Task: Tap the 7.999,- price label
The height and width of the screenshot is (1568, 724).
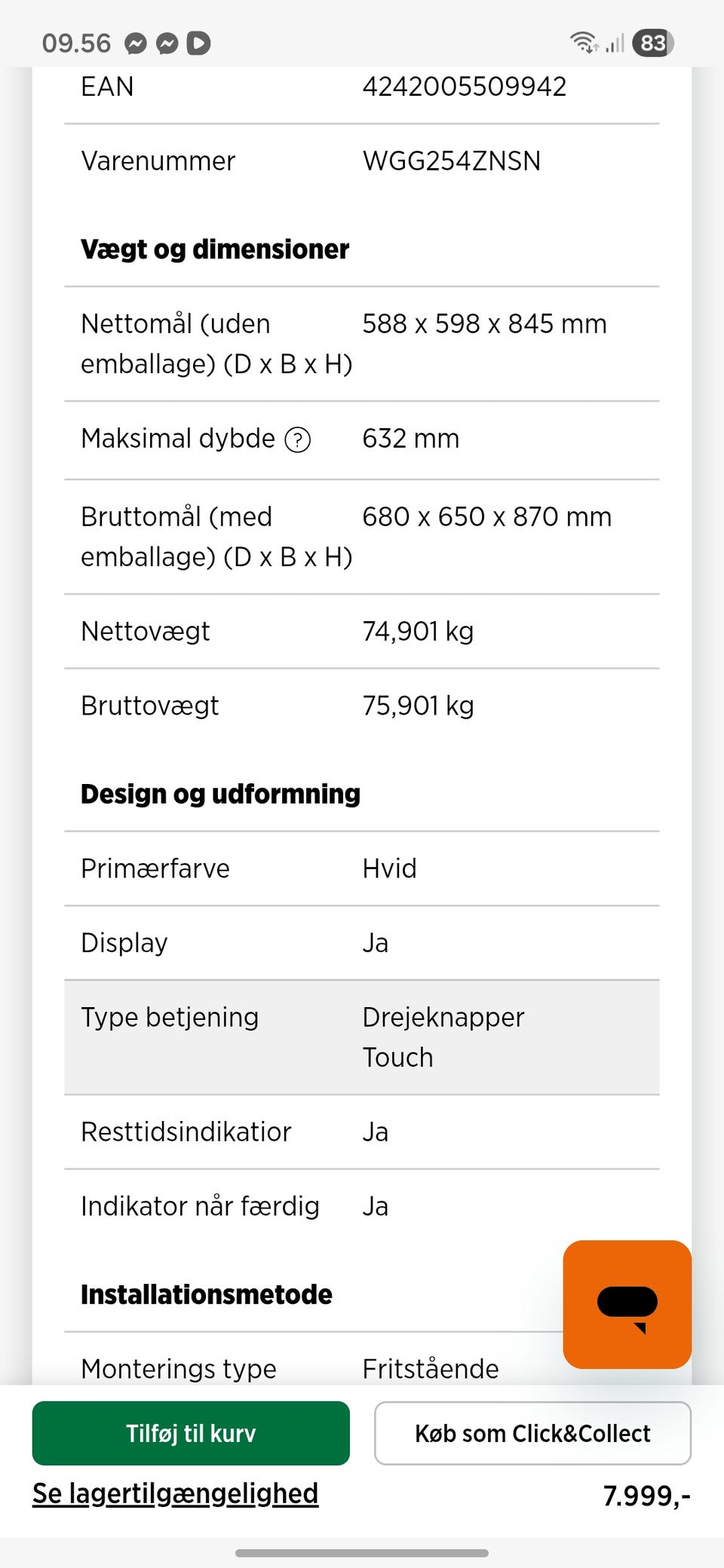Action: pyautogui.click(x=646, y=1496)
